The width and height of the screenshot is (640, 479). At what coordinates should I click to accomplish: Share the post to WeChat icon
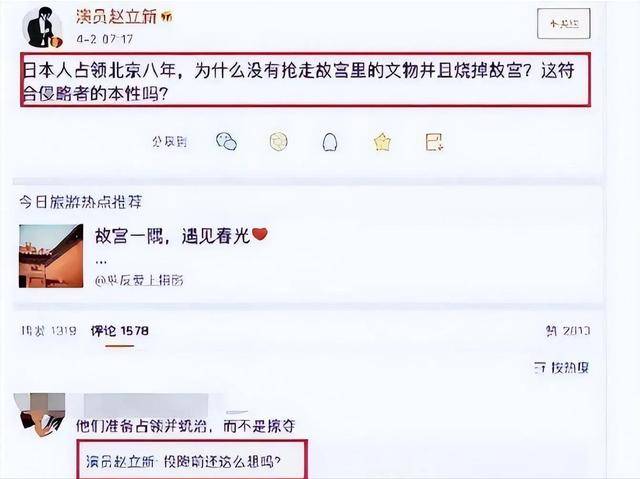click(x=227, y=142)
